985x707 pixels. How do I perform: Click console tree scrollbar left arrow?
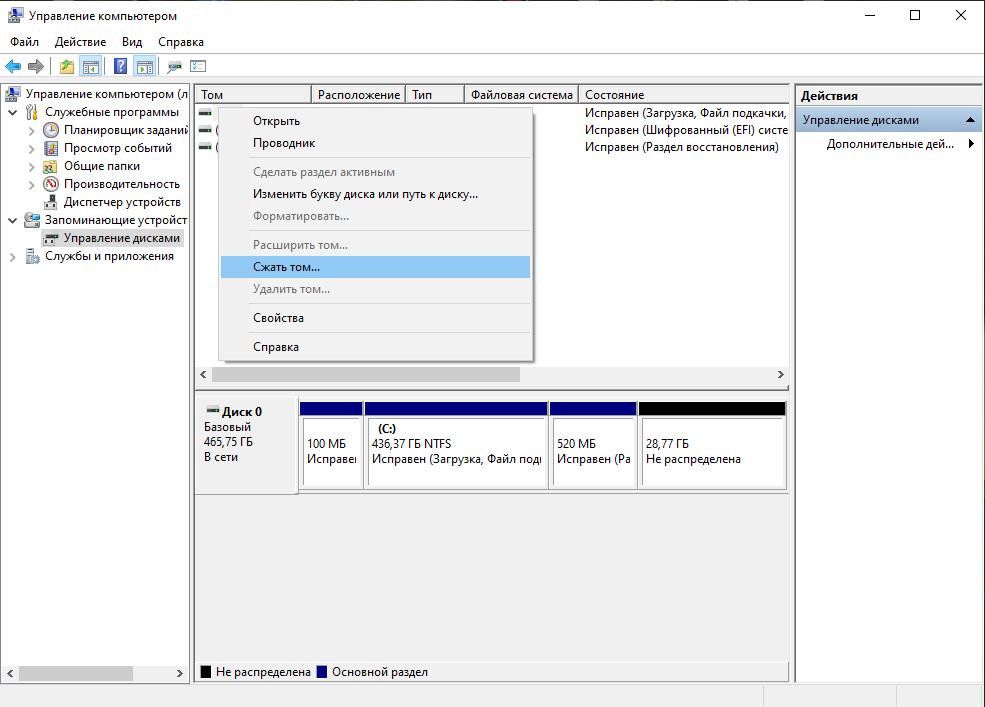coord(10,674)
